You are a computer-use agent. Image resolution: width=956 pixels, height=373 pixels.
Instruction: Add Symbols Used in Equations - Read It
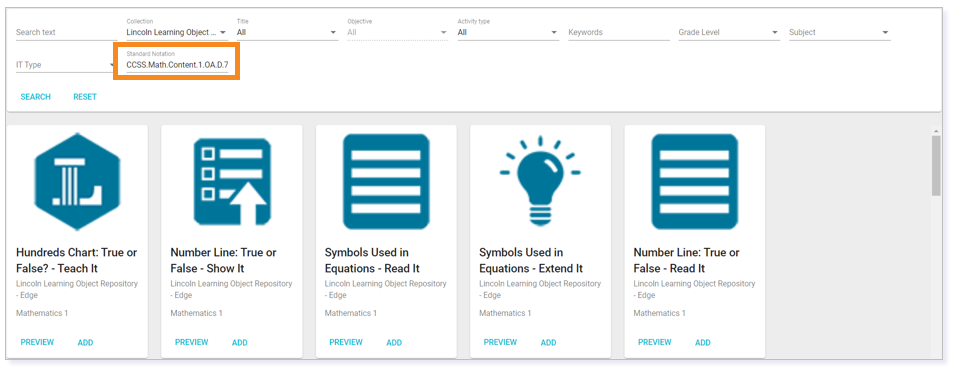click(x=394, y=343)
